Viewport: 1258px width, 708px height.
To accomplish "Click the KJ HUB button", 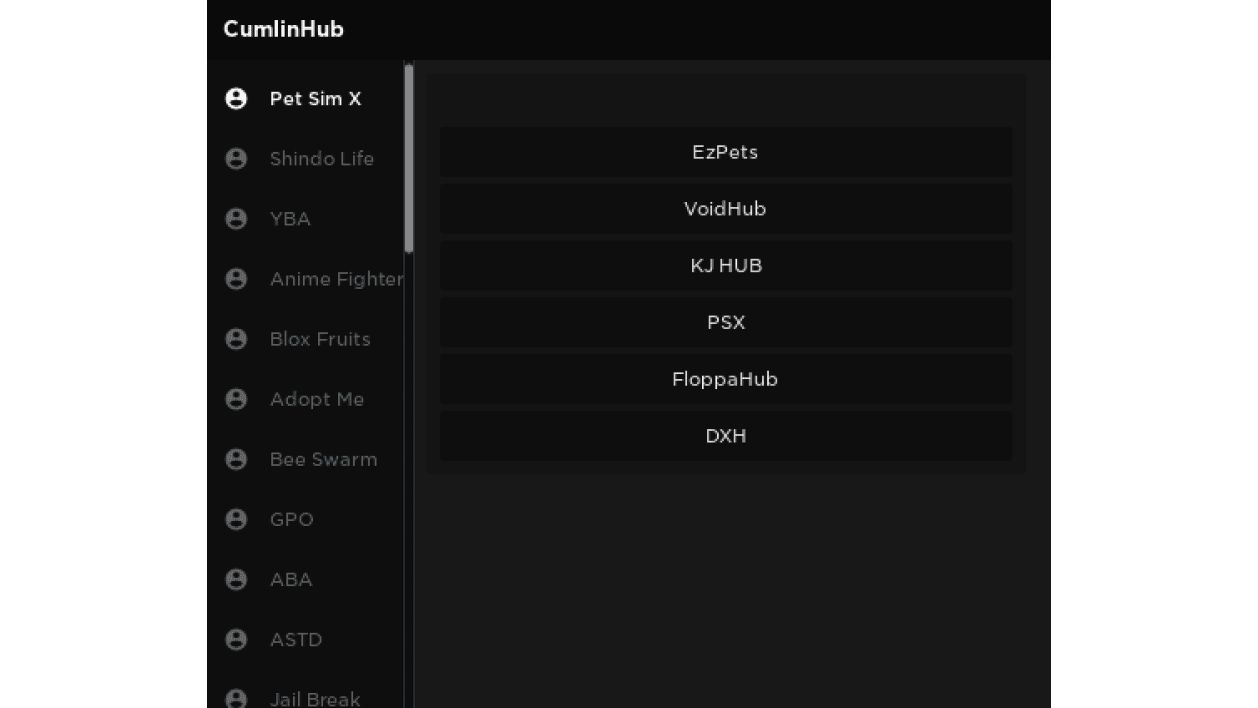I will pos(726,265).
